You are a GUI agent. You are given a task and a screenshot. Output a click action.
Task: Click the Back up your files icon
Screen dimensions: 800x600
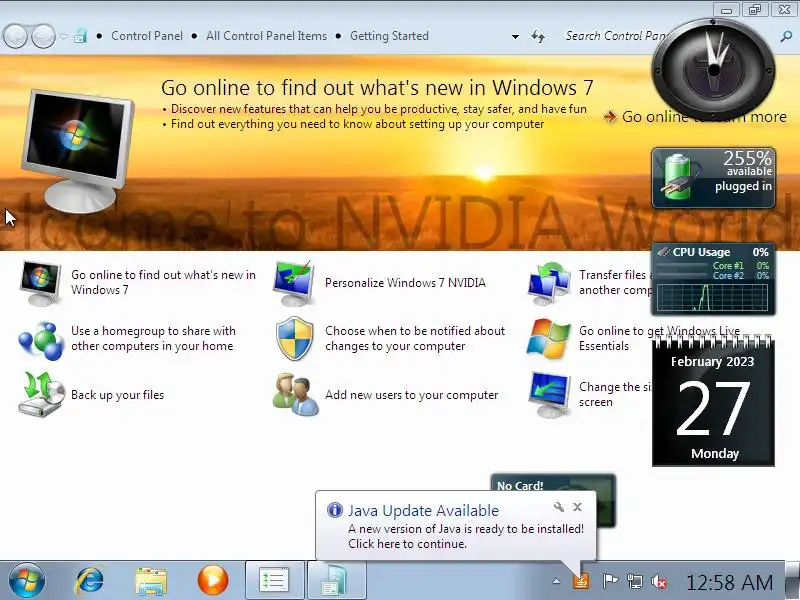point(41,394)
